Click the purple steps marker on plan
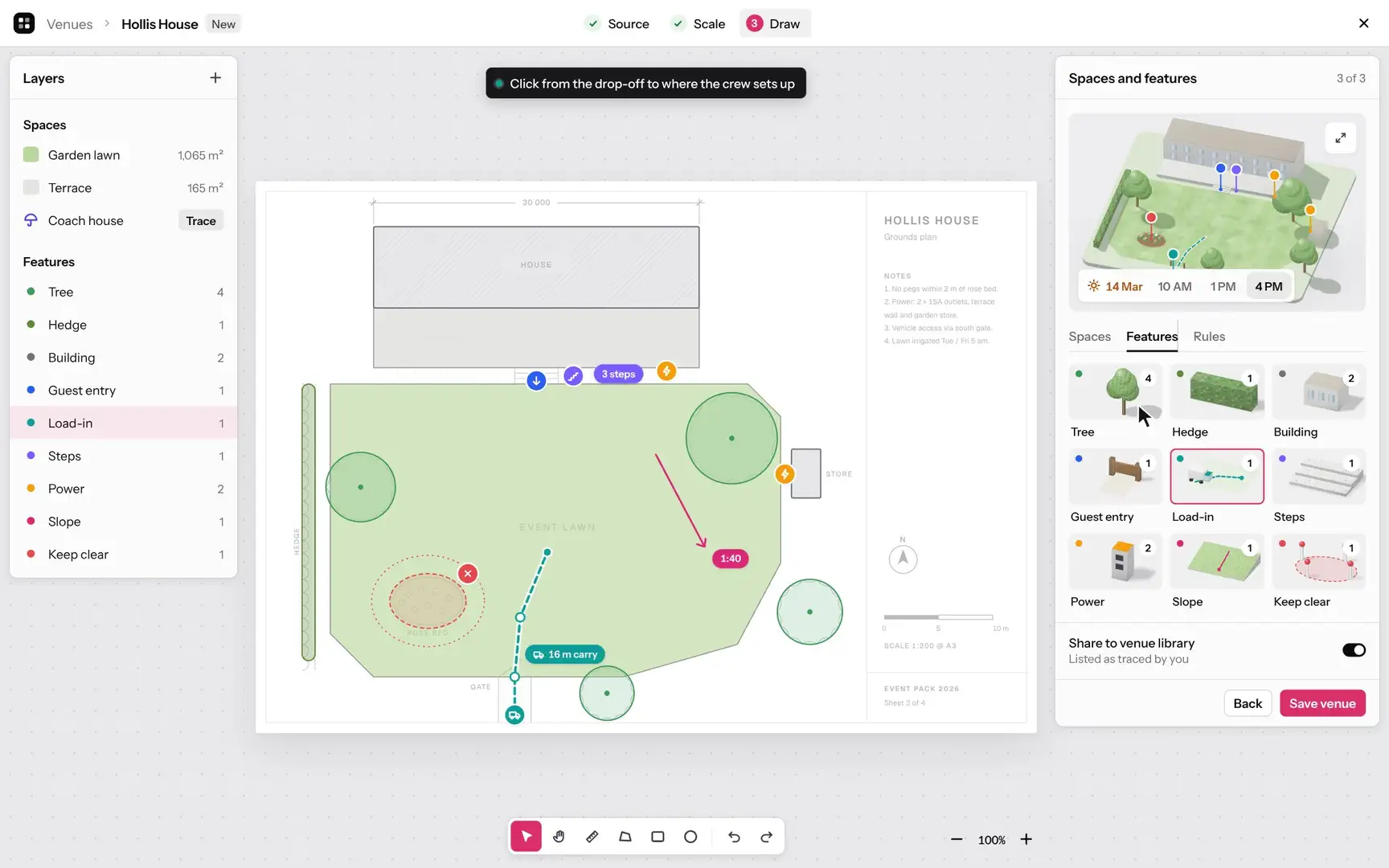Image resolution: width=1389 pixels, height=868 pixels. coord(572,375)
